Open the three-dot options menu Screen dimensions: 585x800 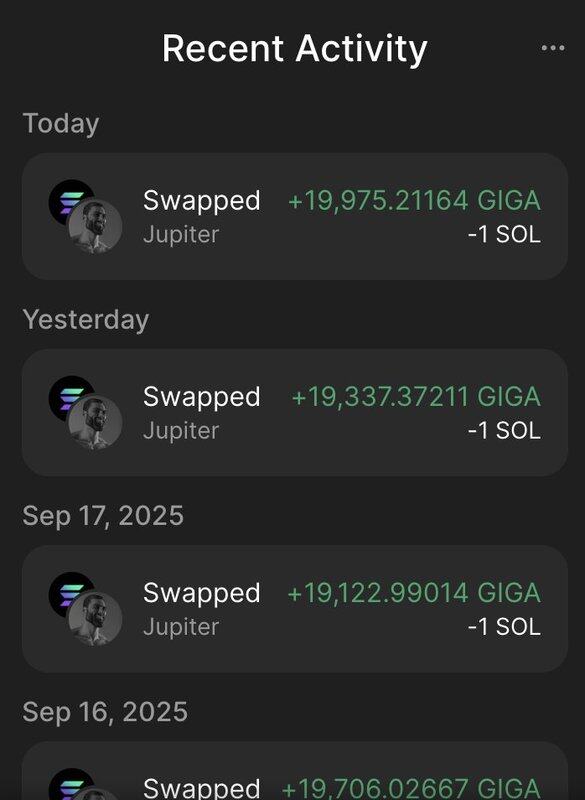coord(553,48)
